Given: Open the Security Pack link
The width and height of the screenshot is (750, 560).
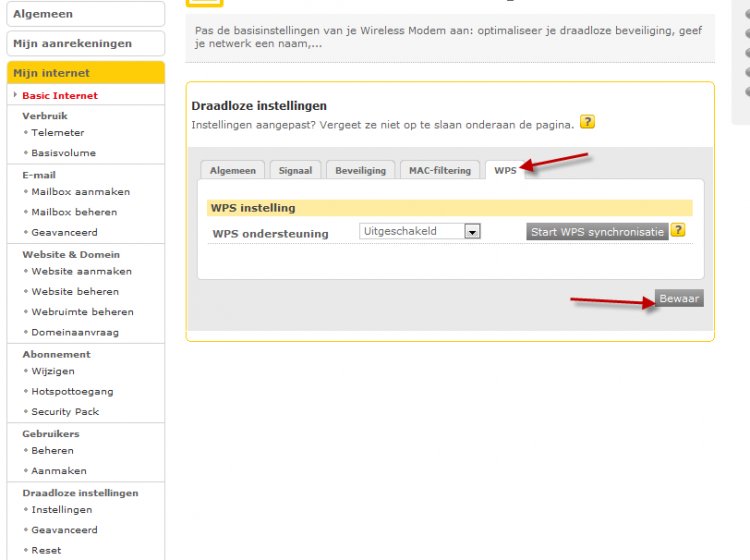Looking at the screenshot, I should pos(65,412).
